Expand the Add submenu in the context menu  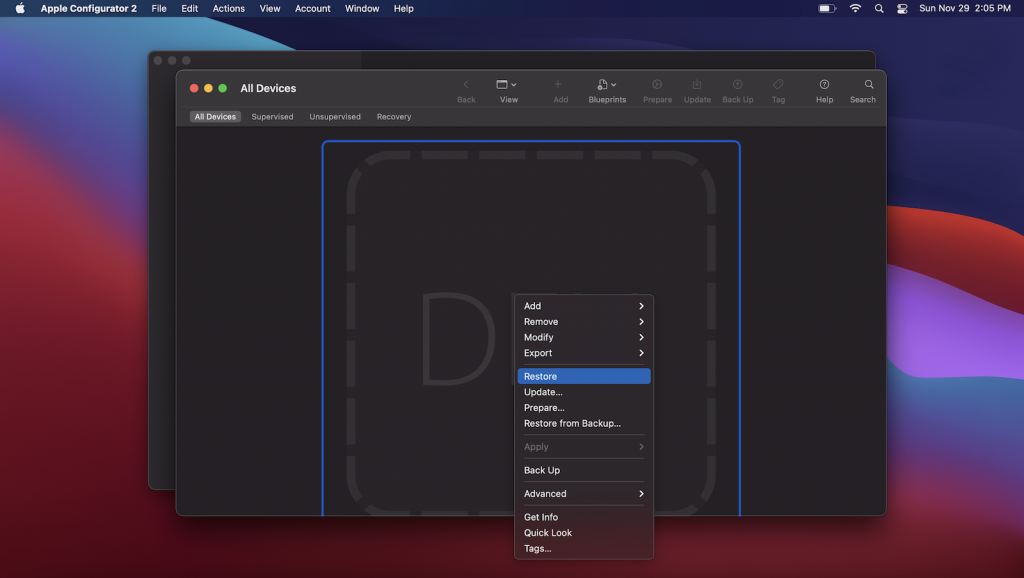click(584, 306)
